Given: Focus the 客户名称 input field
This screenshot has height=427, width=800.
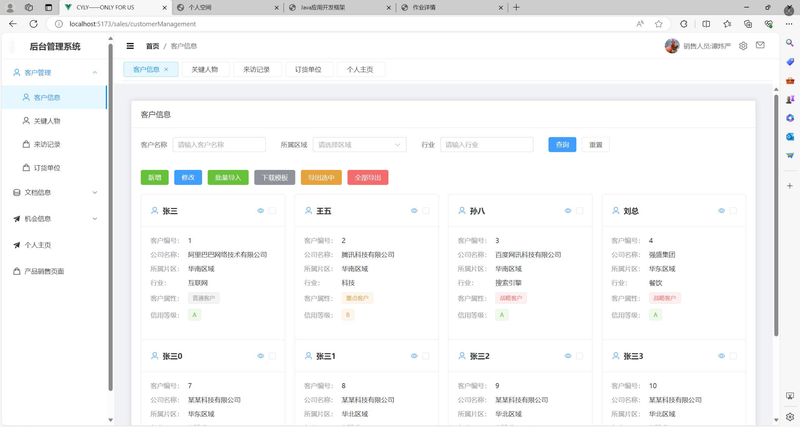Looking at the screenshot, I should [x=219, y=145].
